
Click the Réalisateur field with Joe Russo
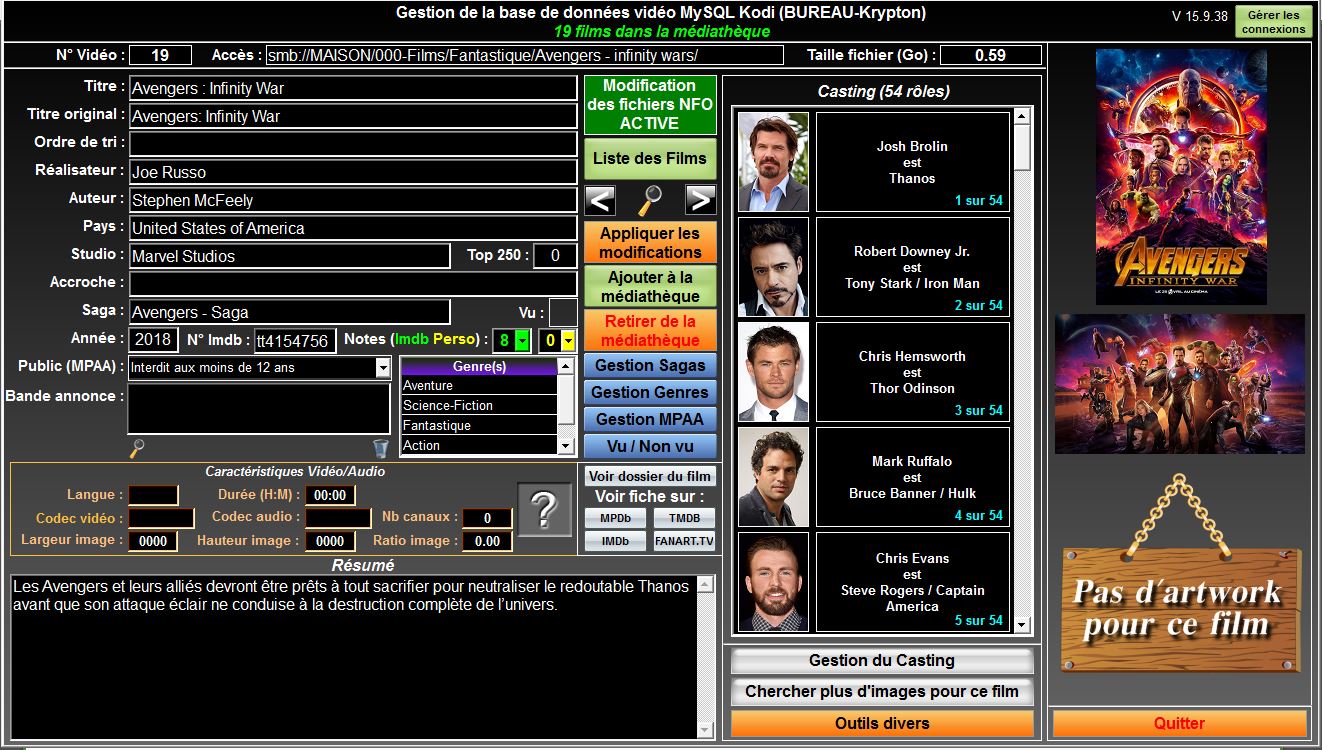(x=353, y=172)
